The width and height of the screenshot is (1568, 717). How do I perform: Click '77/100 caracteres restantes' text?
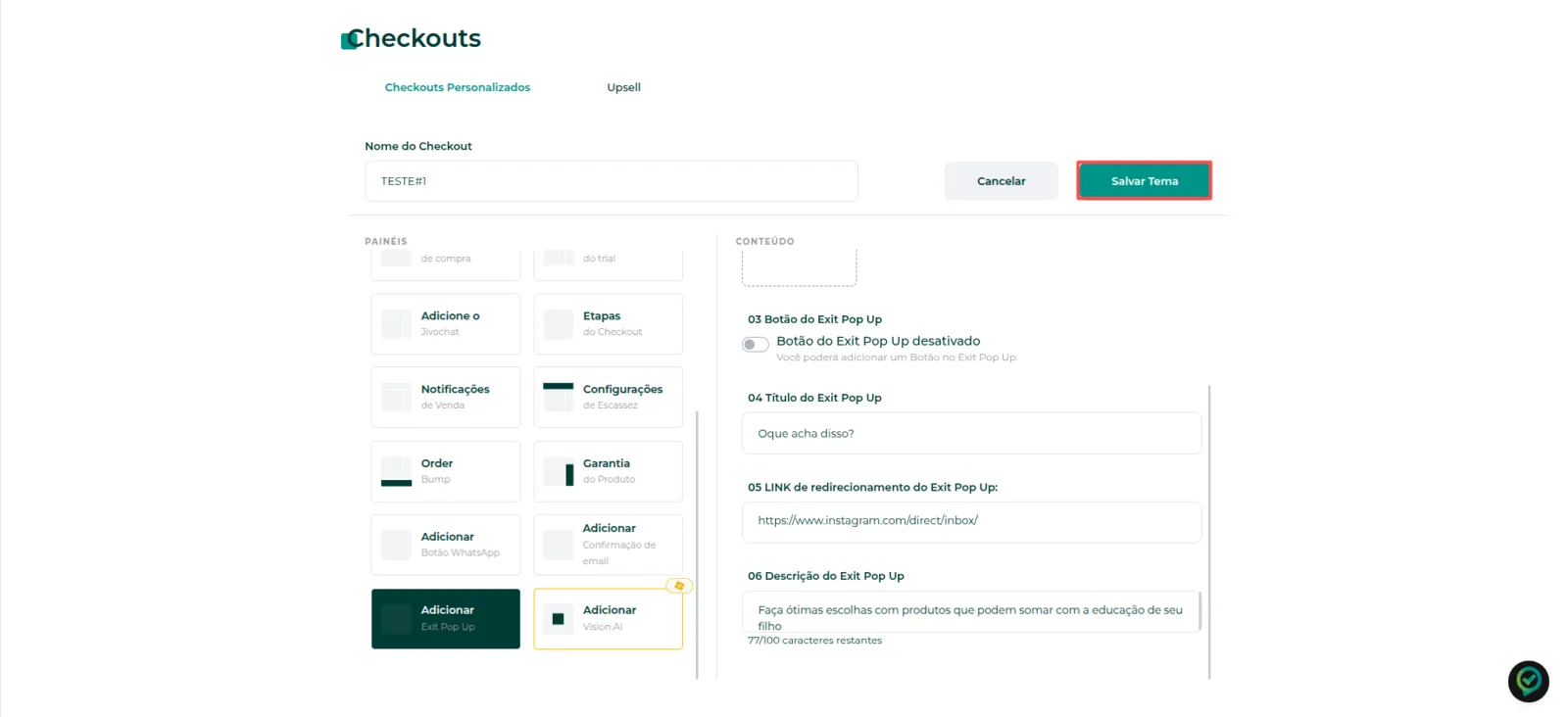tap(814, 641)
